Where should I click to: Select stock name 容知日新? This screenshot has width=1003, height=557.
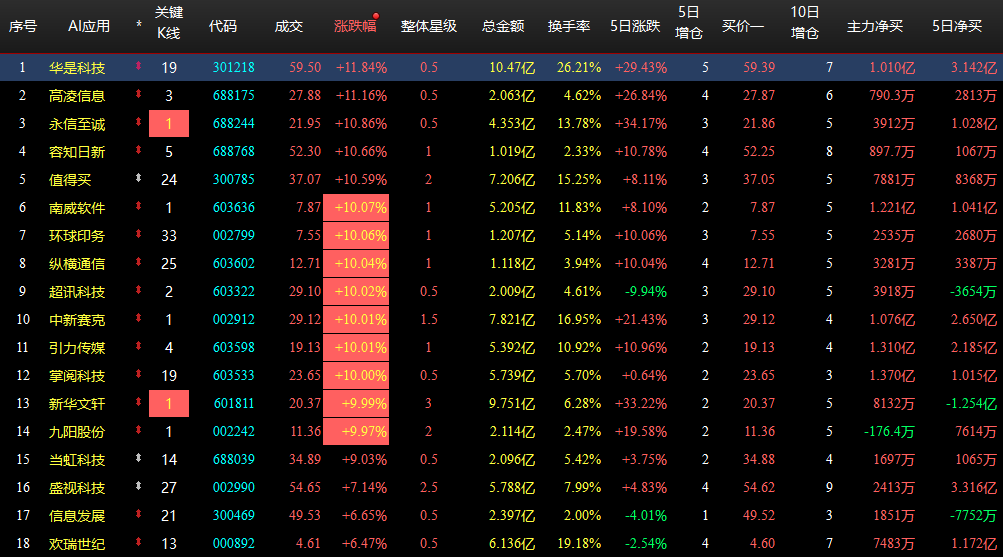77,152
